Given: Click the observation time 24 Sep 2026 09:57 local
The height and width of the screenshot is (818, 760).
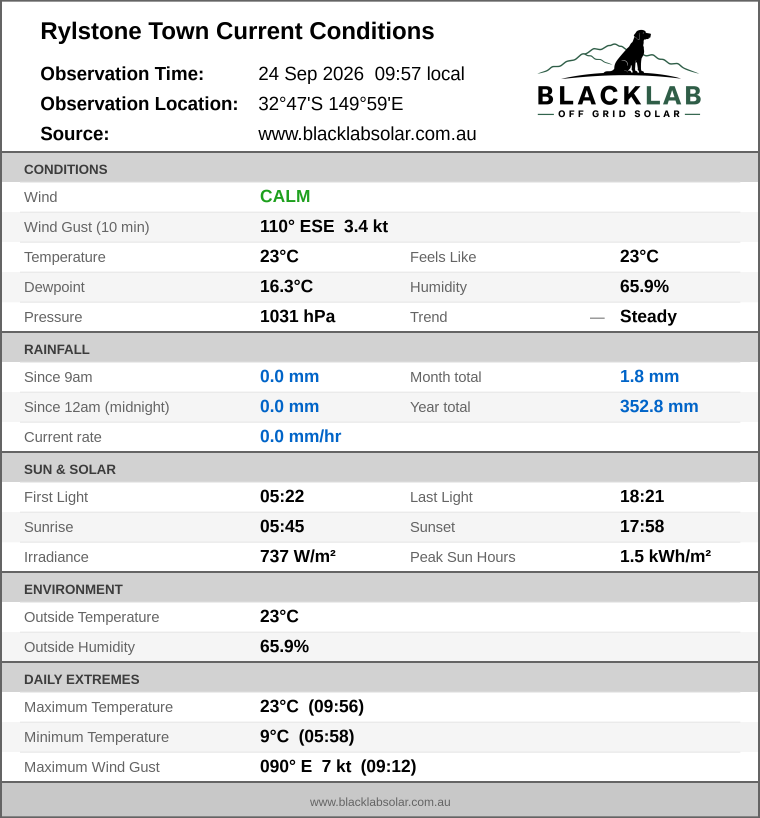Looking at the screenshot, I should click(361, 74).
